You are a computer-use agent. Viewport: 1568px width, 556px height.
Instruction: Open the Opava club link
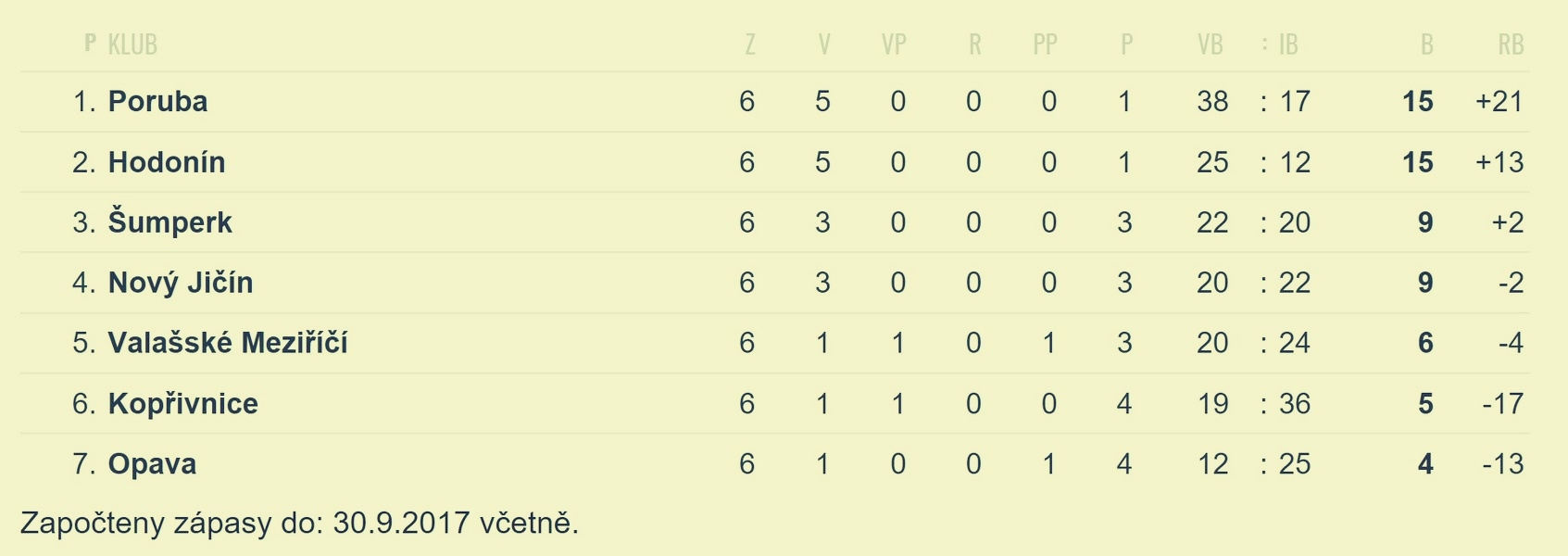tap(152, 463)
